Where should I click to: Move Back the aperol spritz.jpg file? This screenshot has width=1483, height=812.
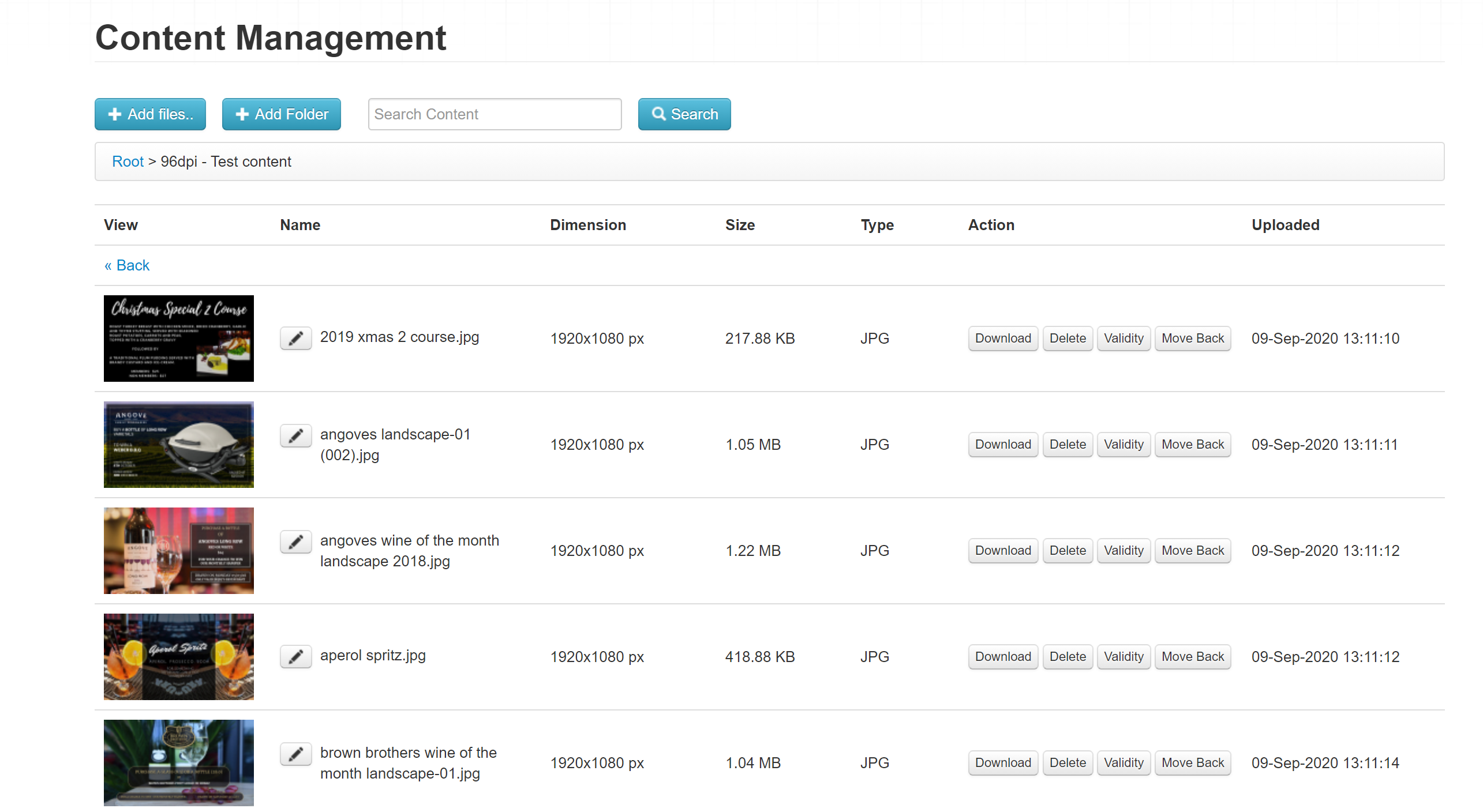point(1192,657)
